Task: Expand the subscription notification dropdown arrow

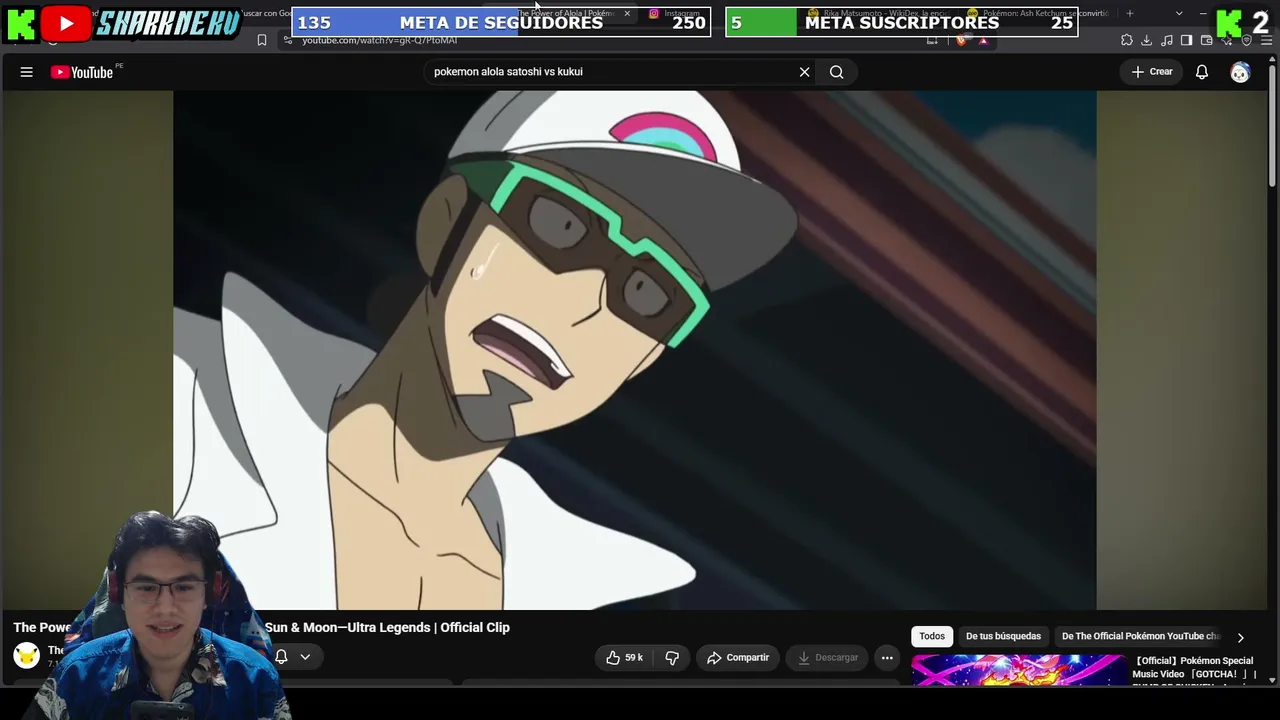Action: click(x=305, y=657)
